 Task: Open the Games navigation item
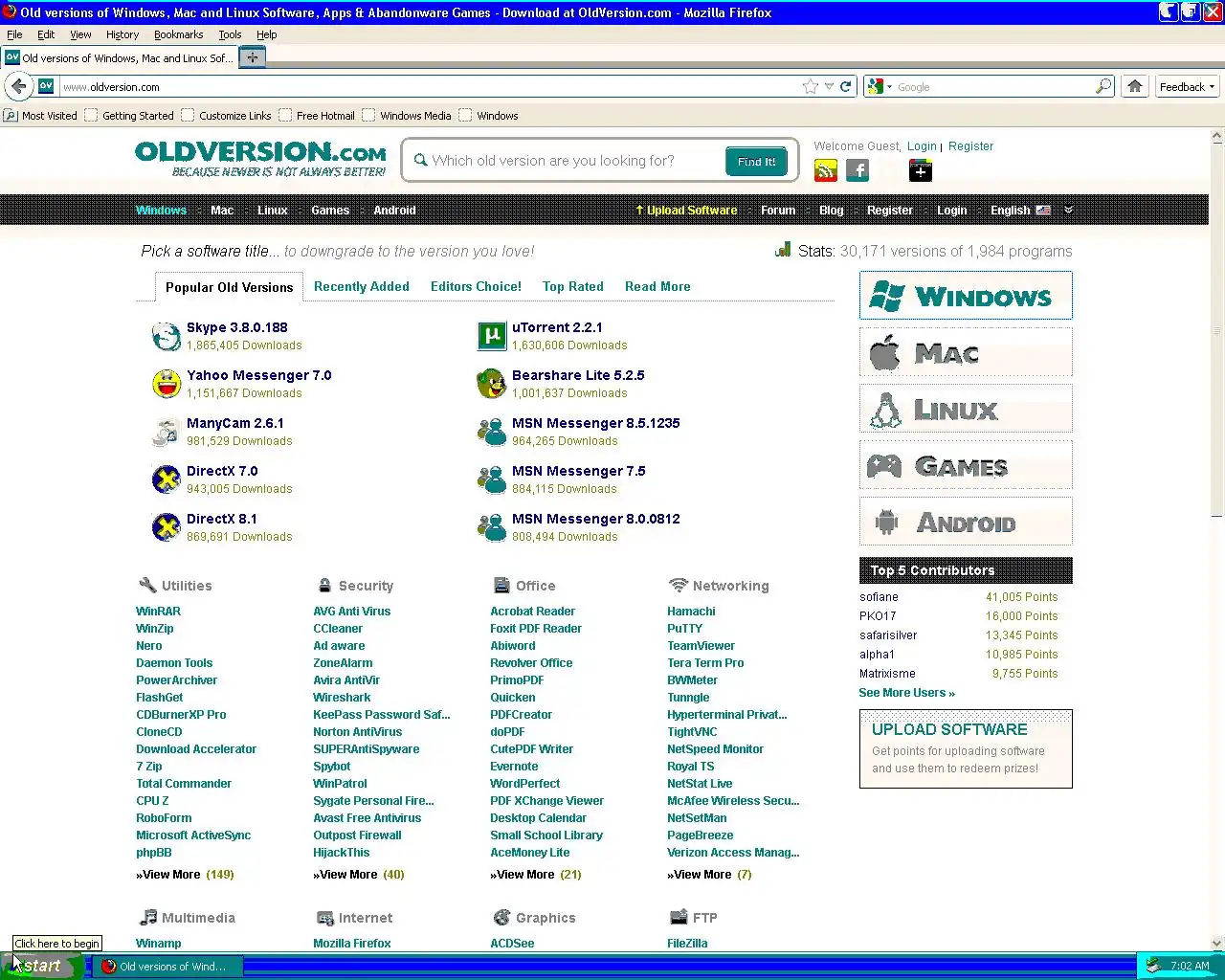point(330,210)
